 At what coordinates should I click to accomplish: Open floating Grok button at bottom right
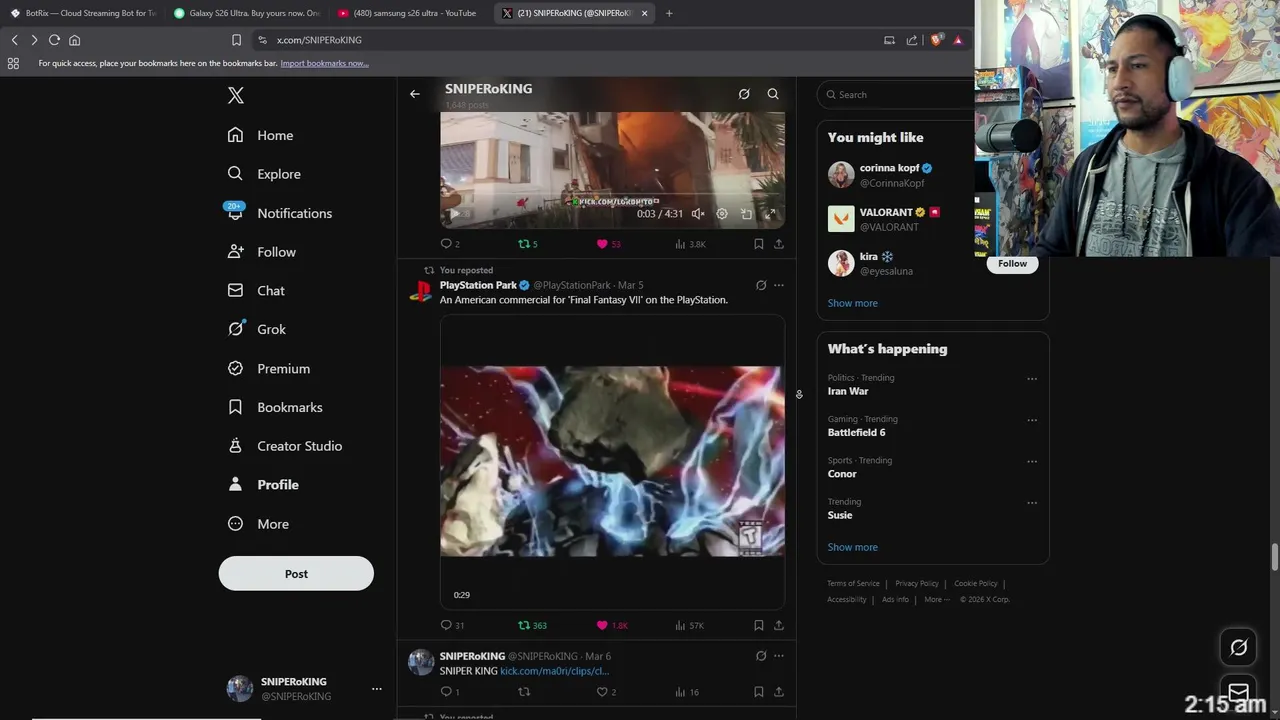pos(1238,648)
